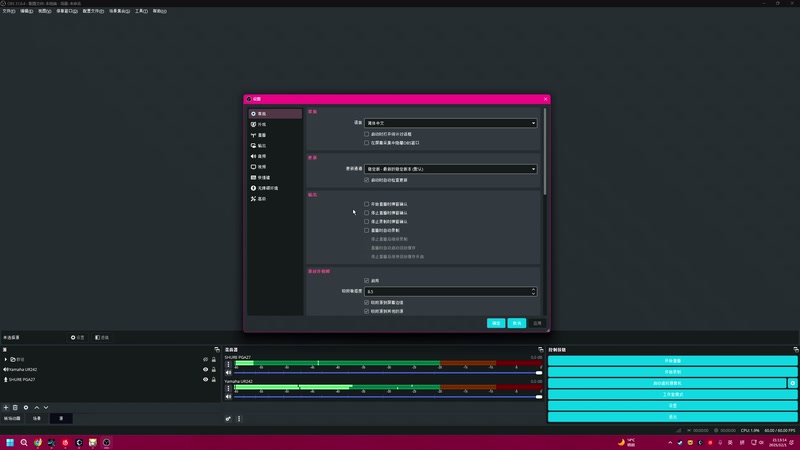Increase snap sensitivity with stepper arrow
Screen dimensions: 800x450
pyautogui.click(x=533, y=289)
